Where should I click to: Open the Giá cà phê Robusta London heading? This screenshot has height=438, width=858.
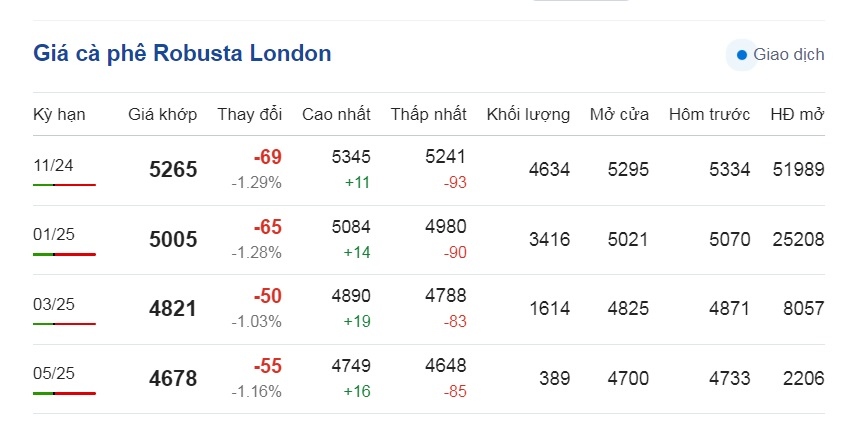[x=182, y=53]
